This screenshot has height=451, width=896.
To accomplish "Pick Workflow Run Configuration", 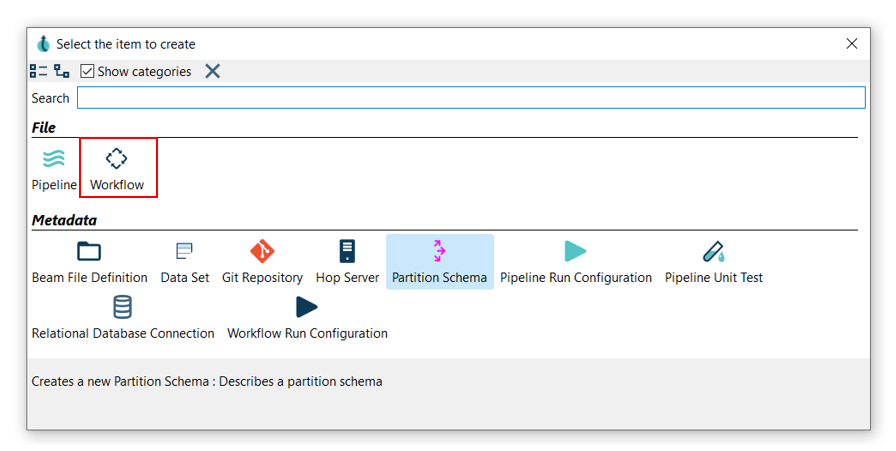I will point(307,317).
